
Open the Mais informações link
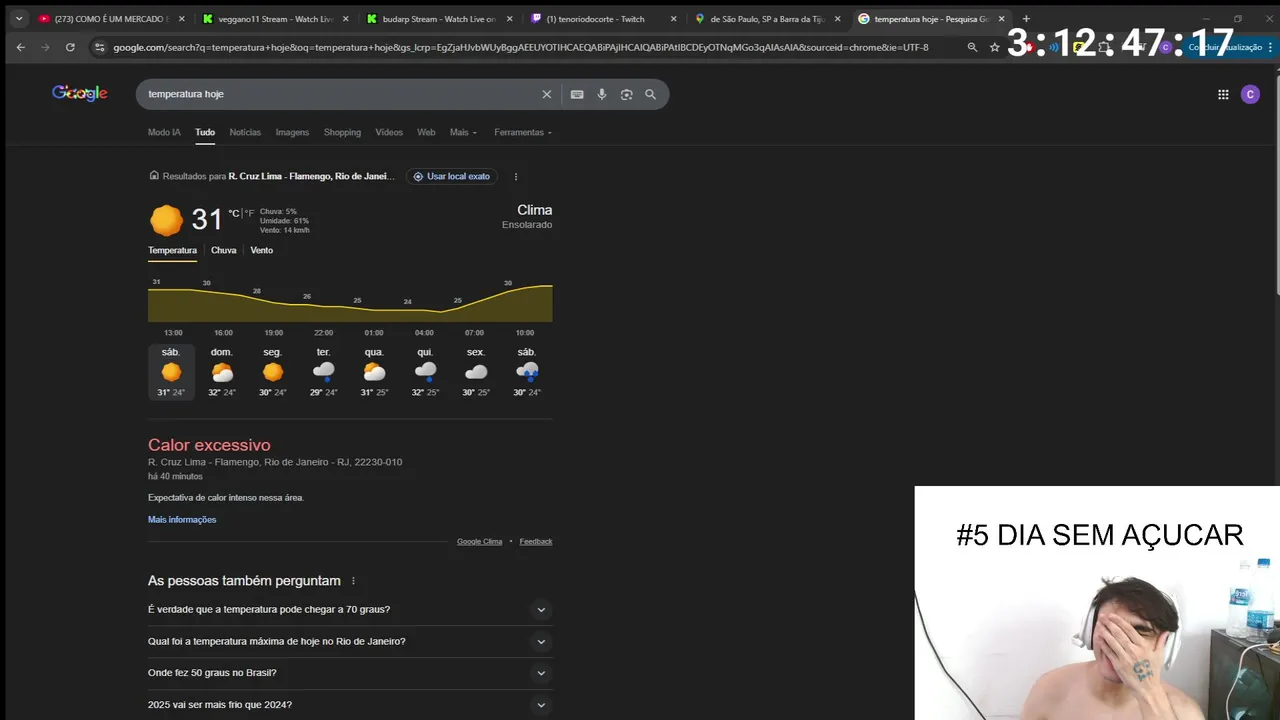tap(182, 520)
